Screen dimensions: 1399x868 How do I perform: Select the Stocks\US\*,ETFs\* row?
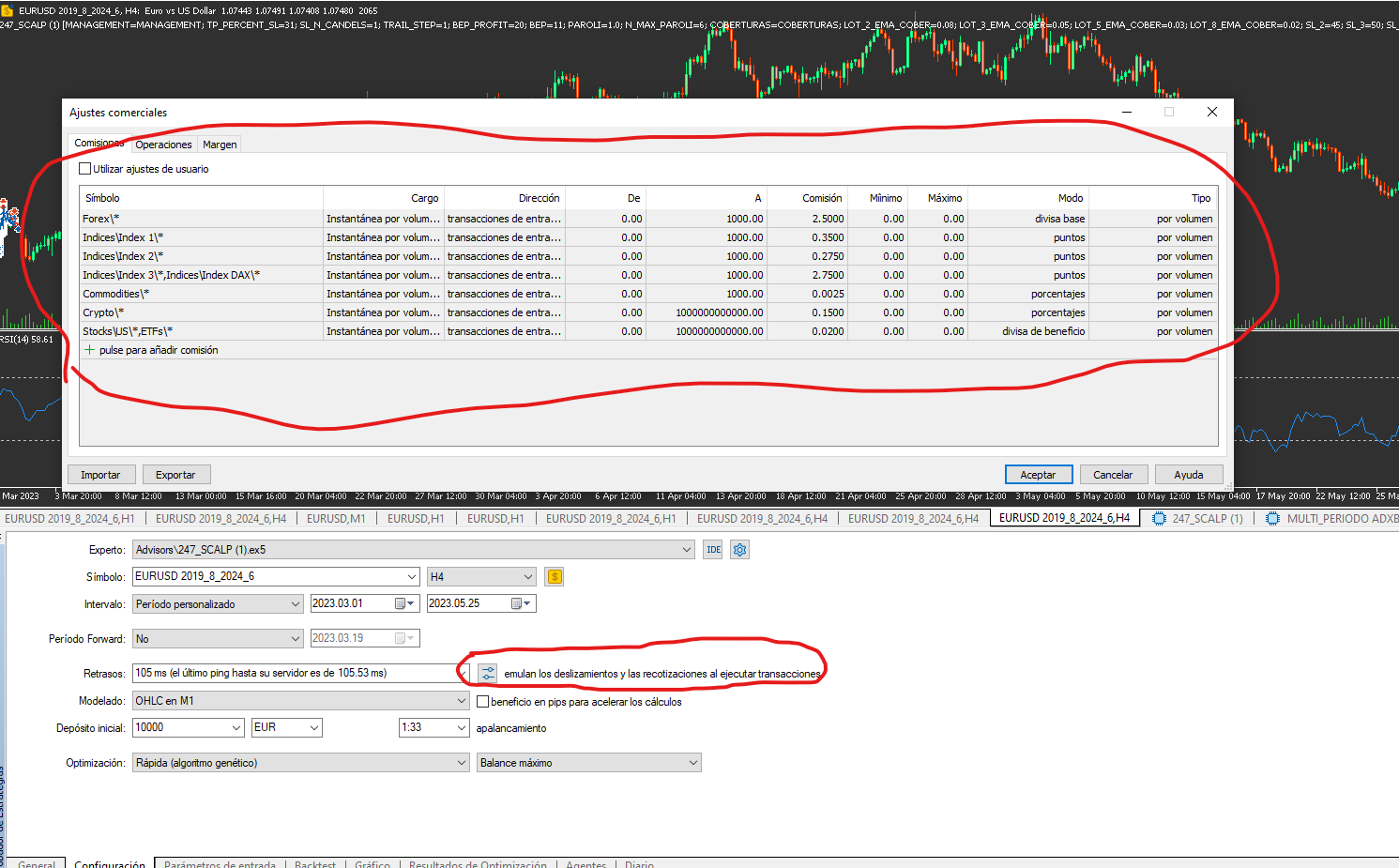pos(648,331)
